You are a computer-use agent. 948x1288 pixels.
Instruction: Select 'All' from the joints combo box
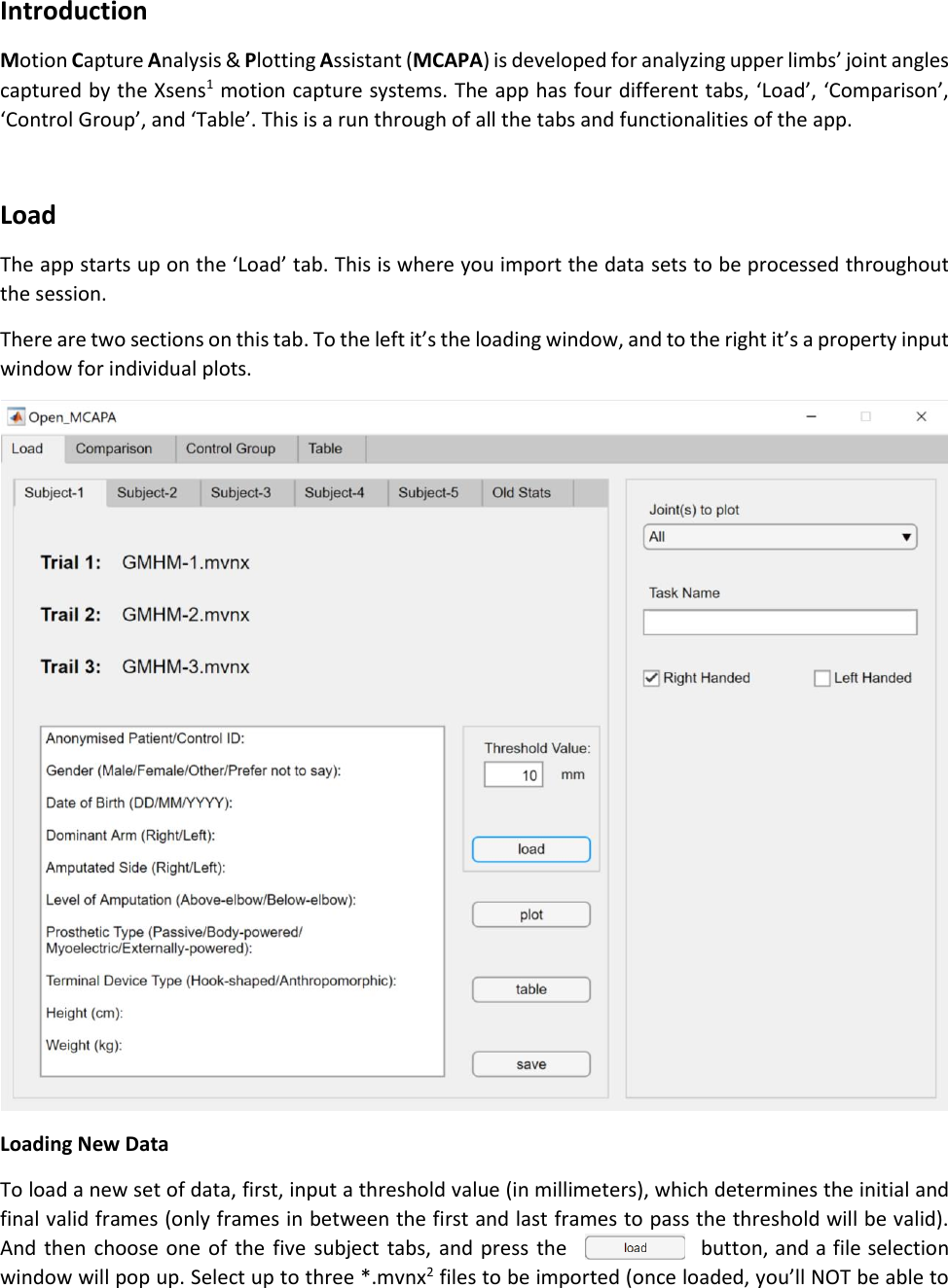coord(779,536)
